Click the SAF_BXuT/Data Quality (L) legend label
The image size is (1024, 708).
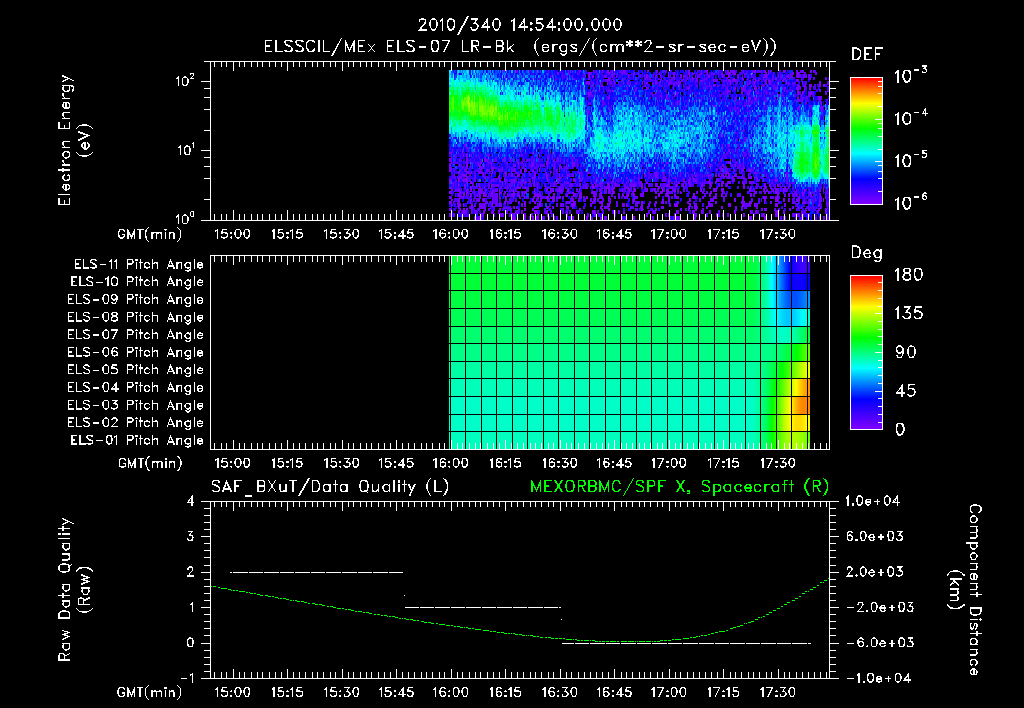pos(330,487)
